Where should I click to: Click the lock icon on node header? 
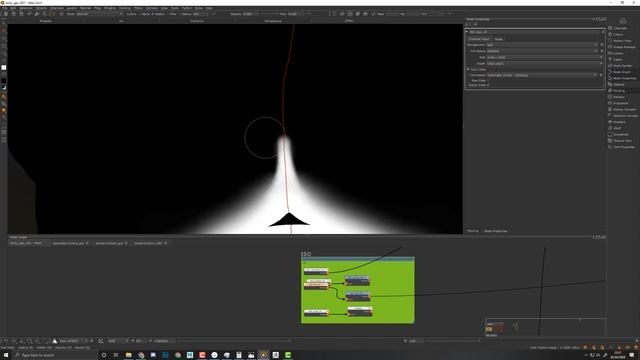602,32
